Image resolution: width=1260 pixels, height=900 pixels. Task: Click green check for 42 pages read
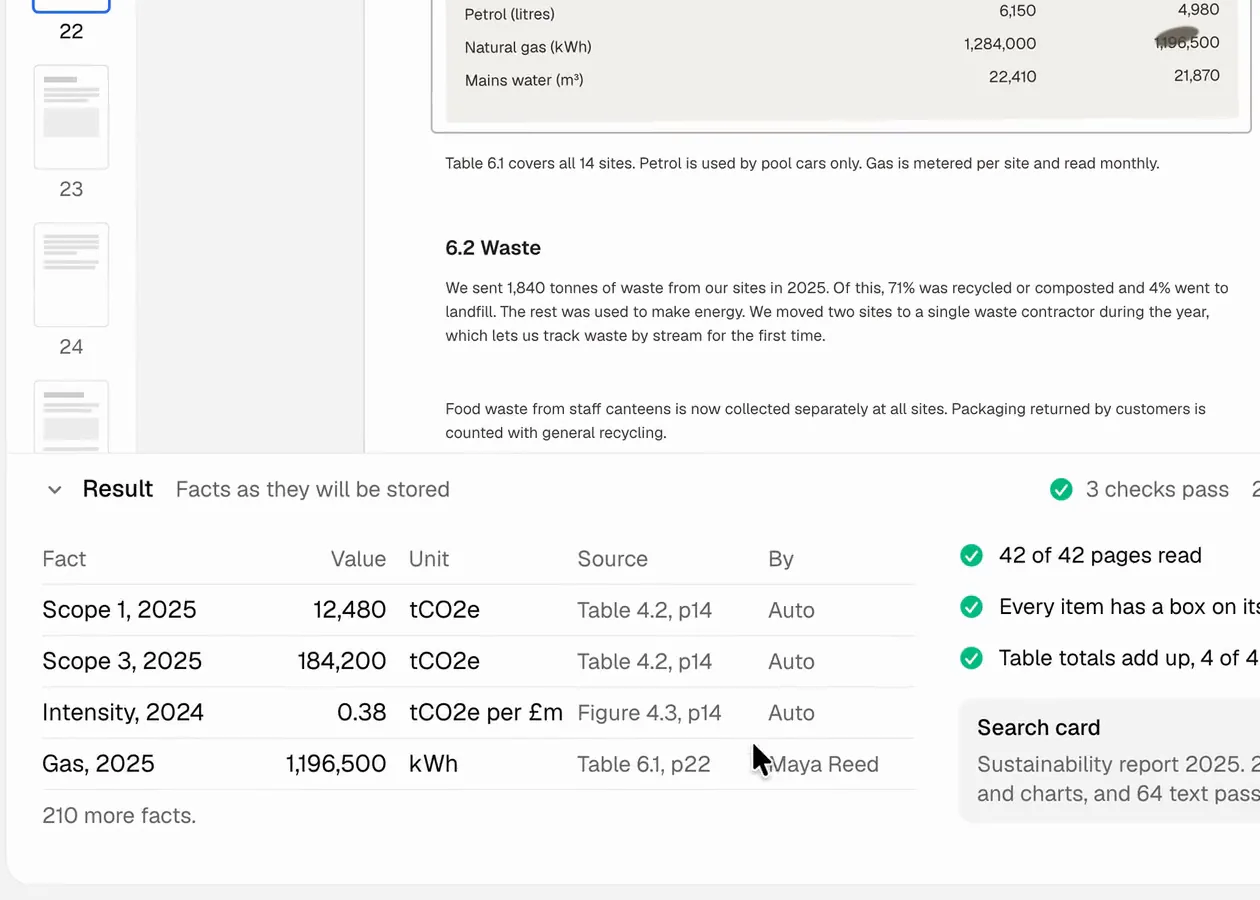coord(971,556)
